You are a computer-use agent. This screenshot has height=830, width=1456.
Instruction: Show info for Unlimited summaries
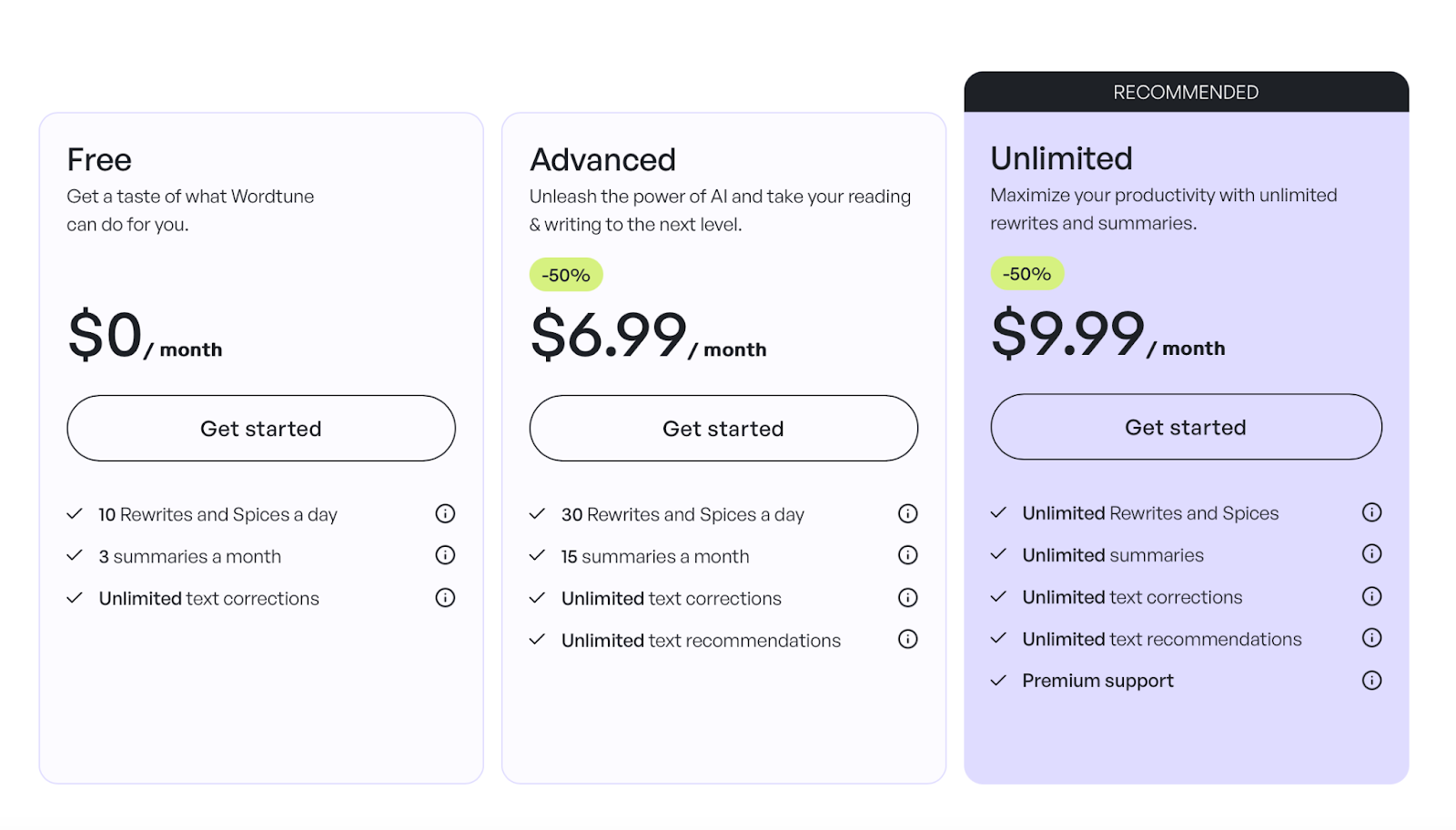(x=1371, y=554)
